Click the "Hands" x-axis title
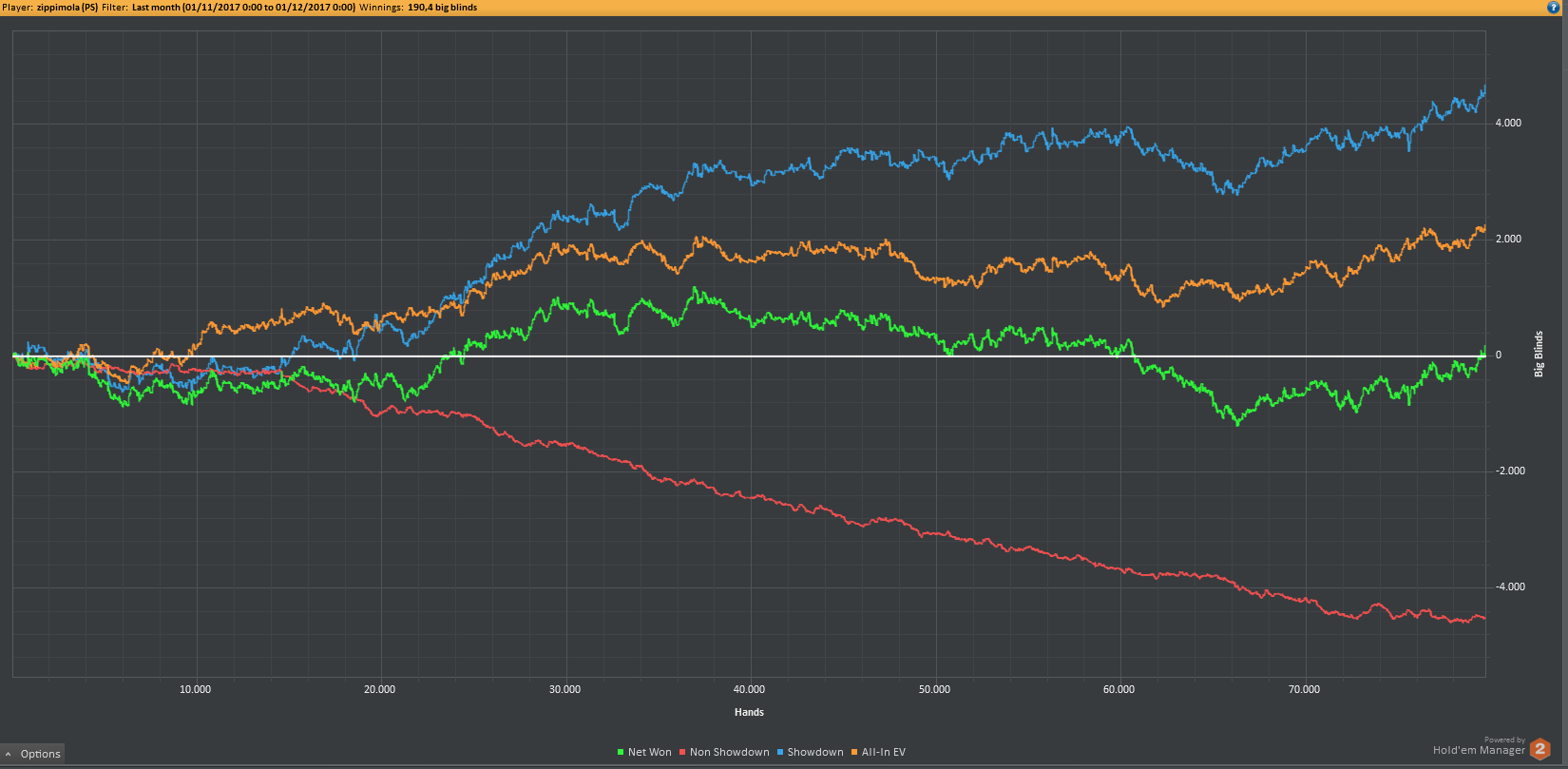This screenshot has width=1568, height=769. click(x=749, y=712)
